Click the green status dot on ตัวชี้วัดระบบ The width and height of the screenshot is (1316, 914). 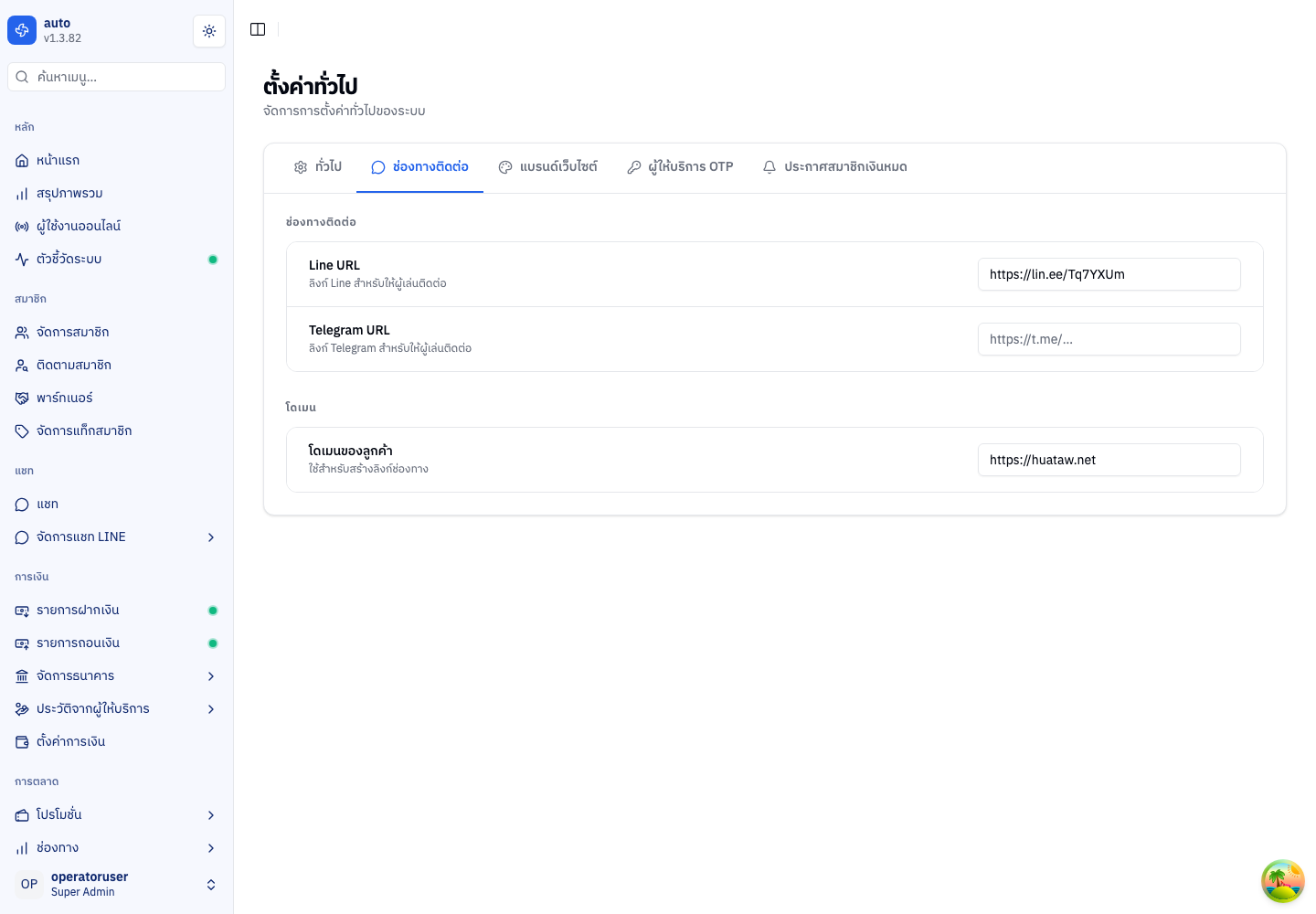point(213,260)
